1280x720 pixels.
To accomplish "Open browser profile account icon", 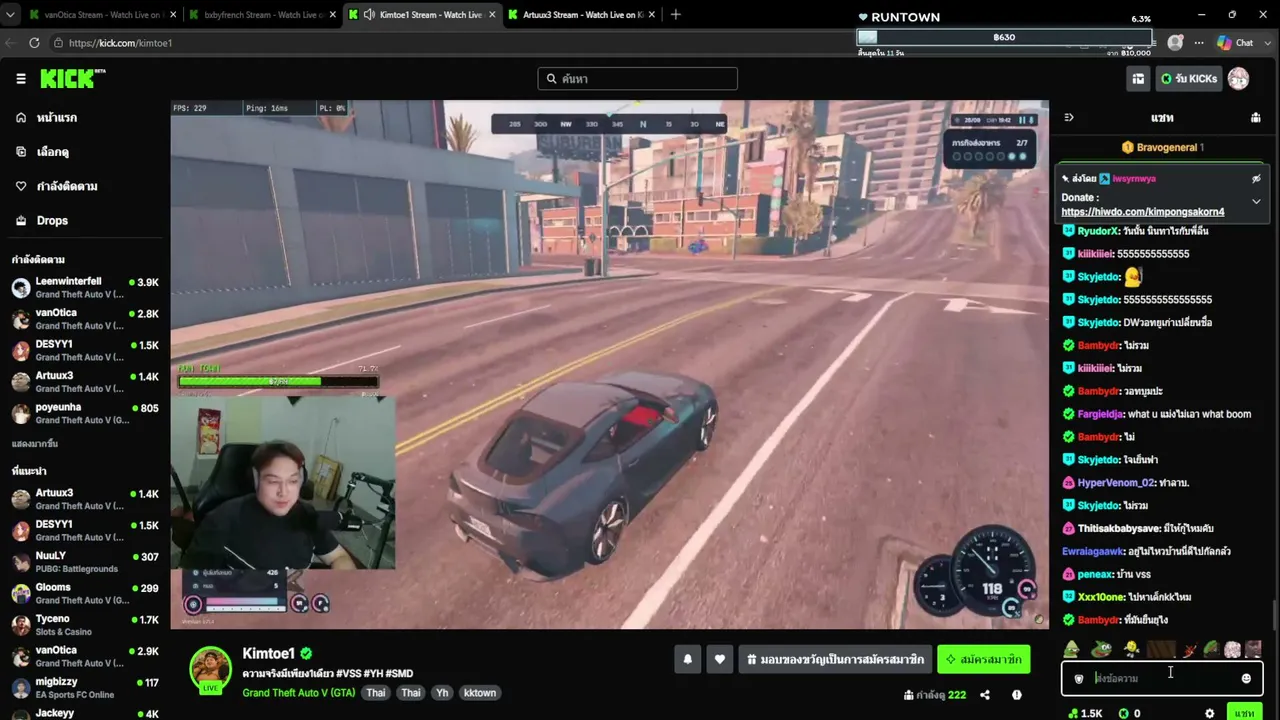I will 1175,43.
